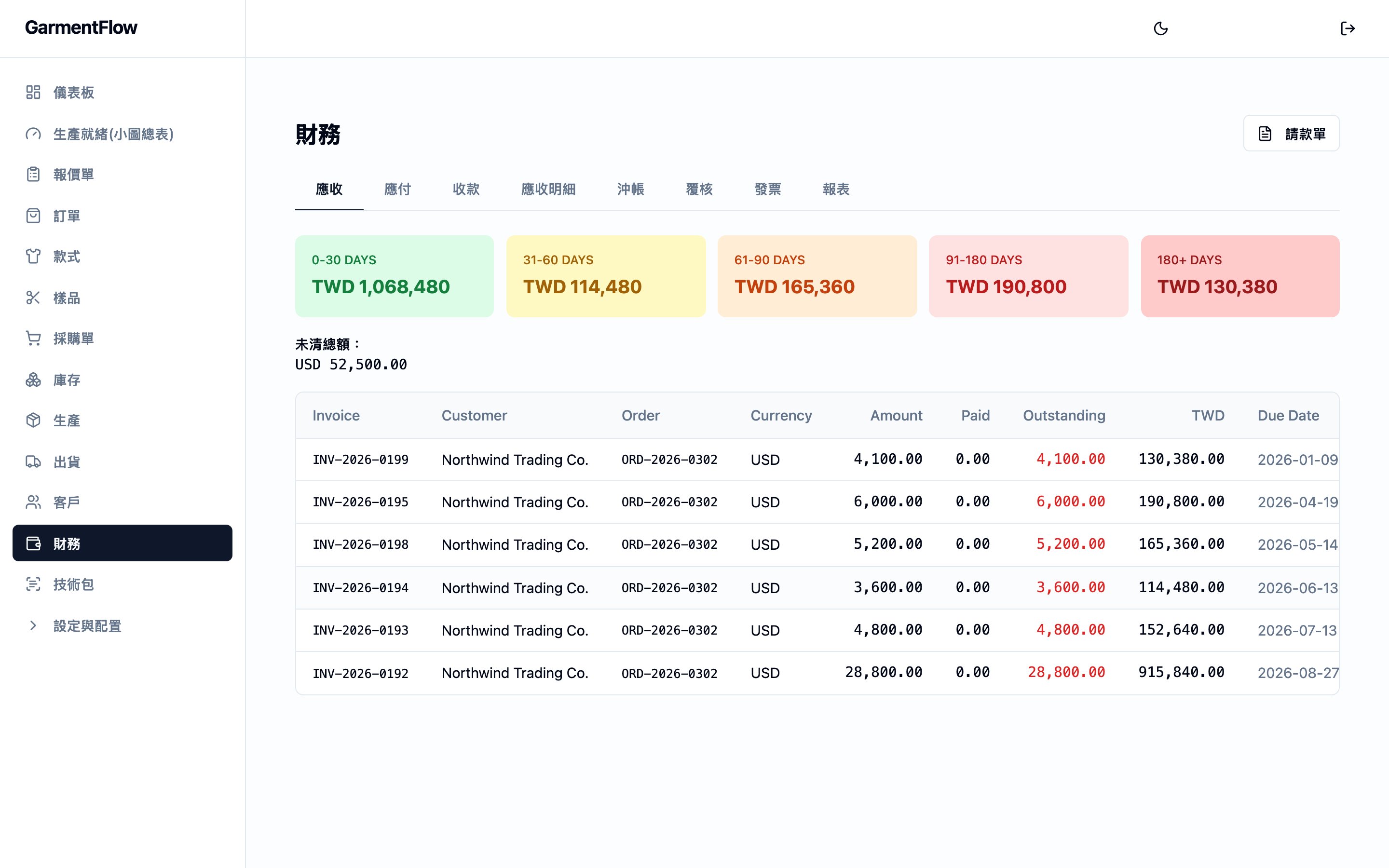Select the 31-60 DAYS aging card
Image resolution: width=1389 pixels, height=868 pixels.
[606, 276]
